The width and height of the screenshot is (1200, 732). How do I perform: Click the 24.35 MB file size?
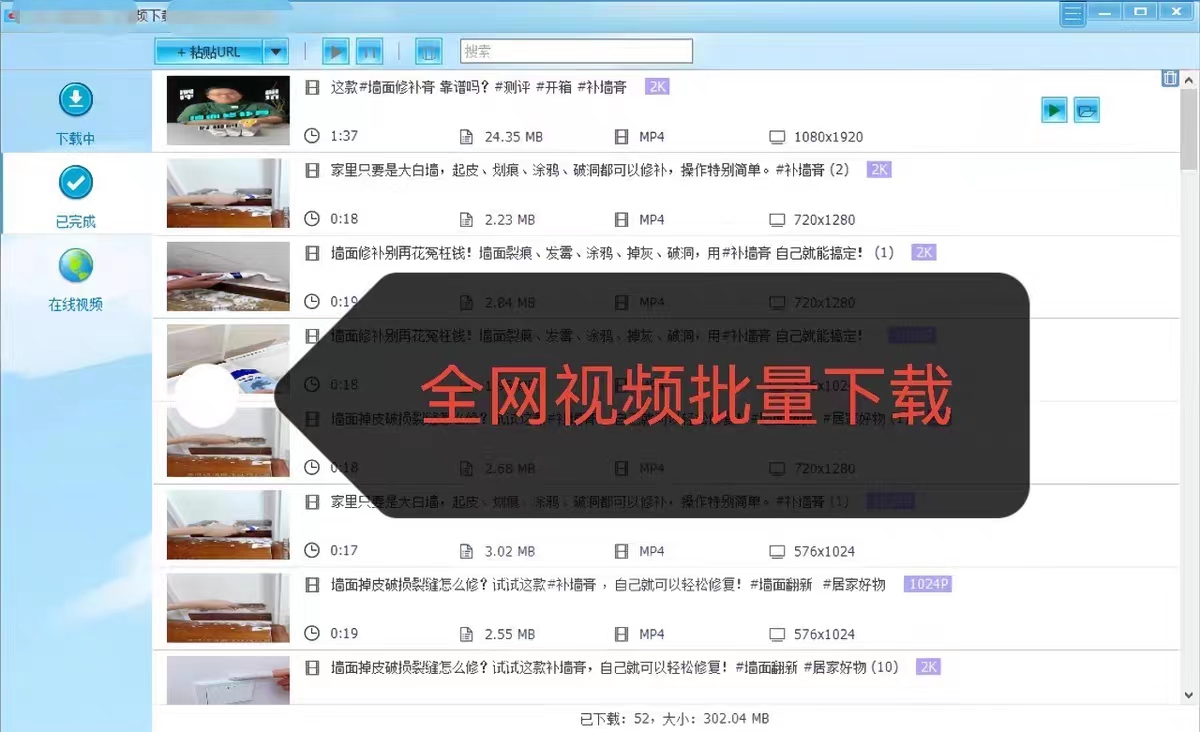point(514,136)
